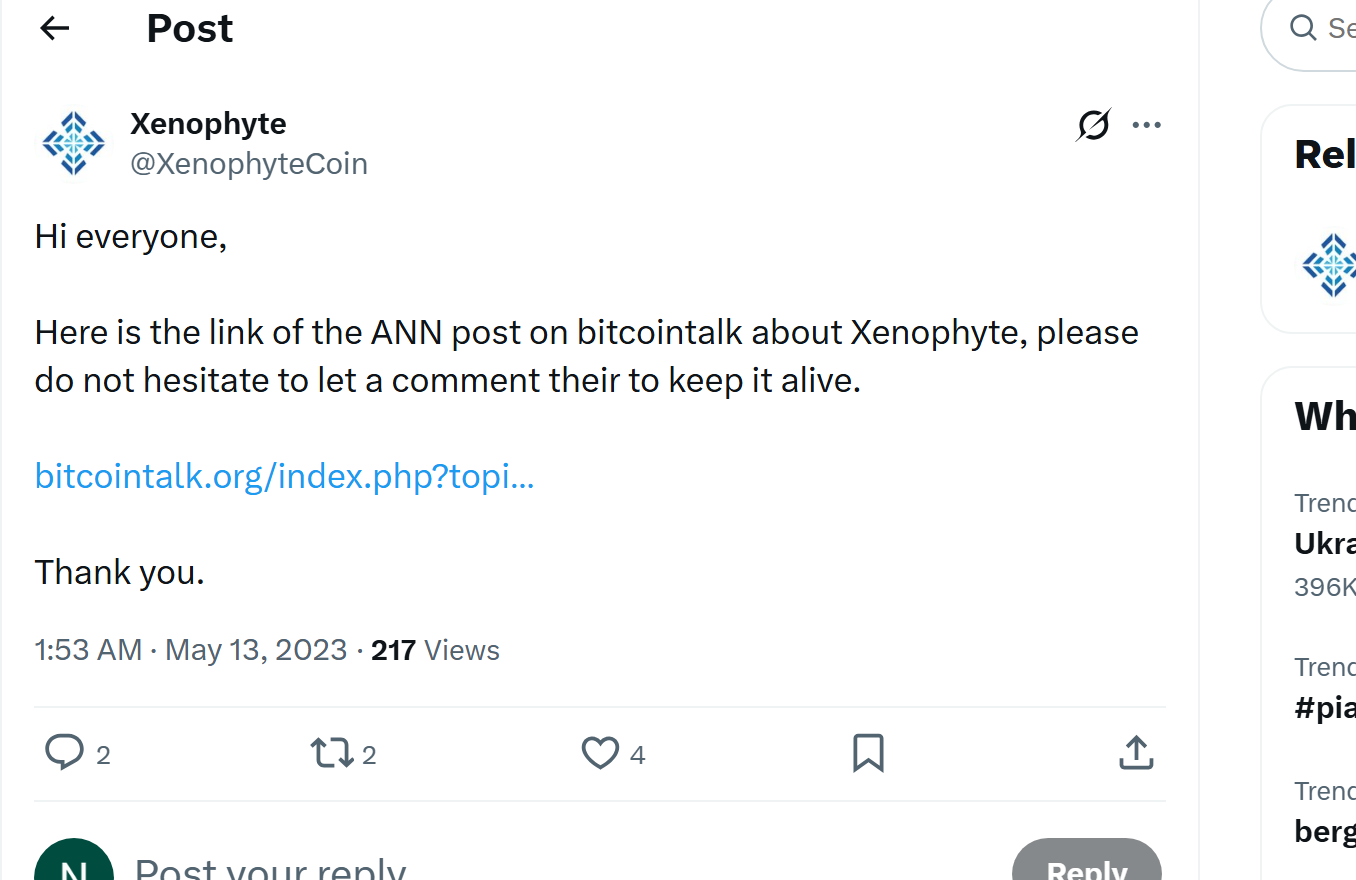Click the Grok circle-slash icon

click(x=1093, y=125)
